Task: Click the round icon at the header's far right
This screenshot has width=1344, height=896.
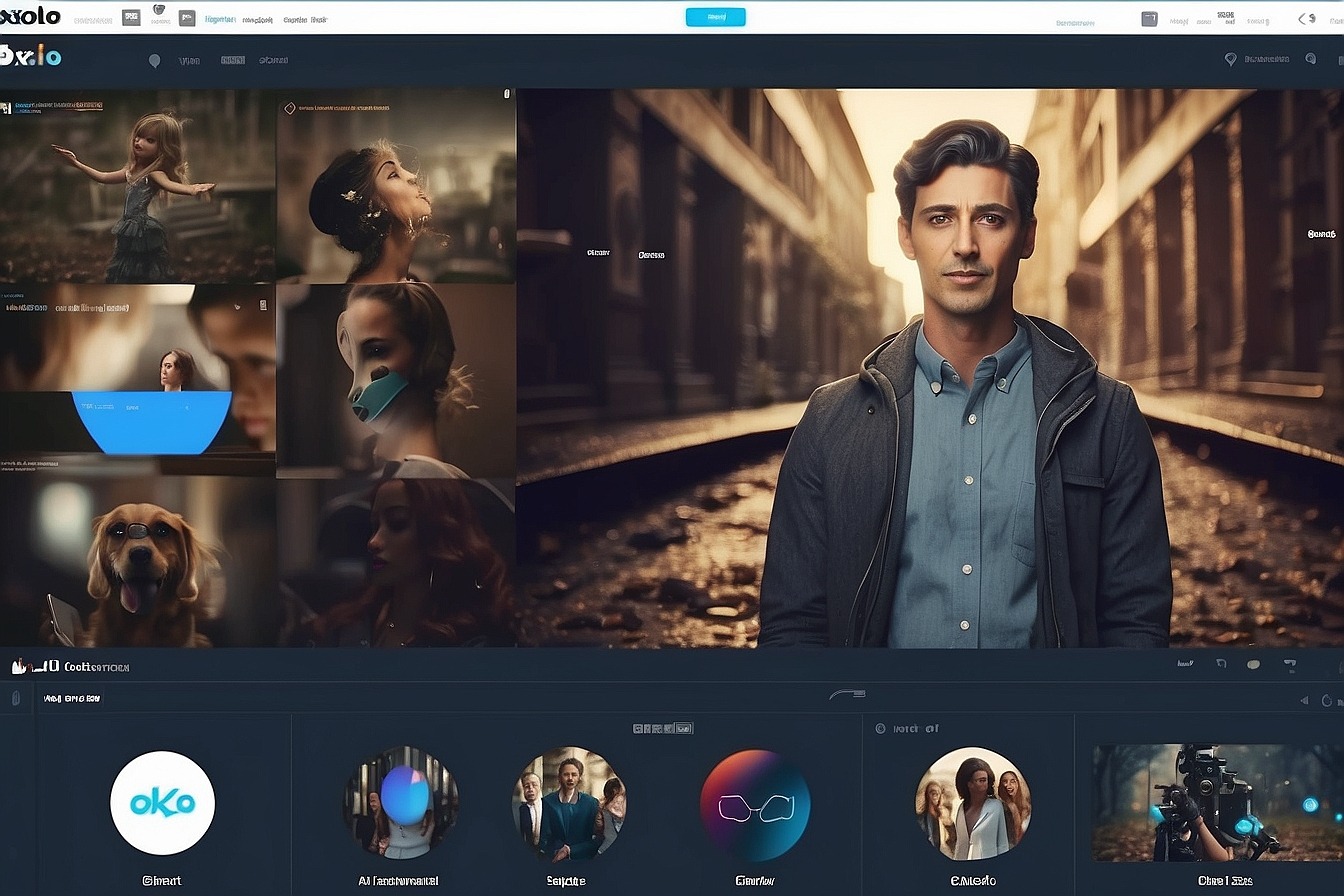Action: click(x=1311, y=59)
